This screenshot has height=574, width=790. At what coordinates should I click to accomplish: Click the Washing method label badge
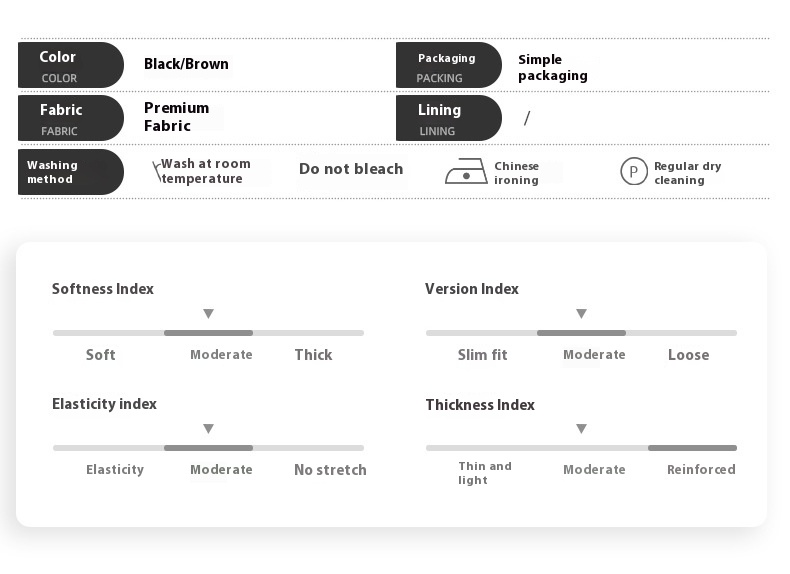pyautogui.click(x=70, y=172)
